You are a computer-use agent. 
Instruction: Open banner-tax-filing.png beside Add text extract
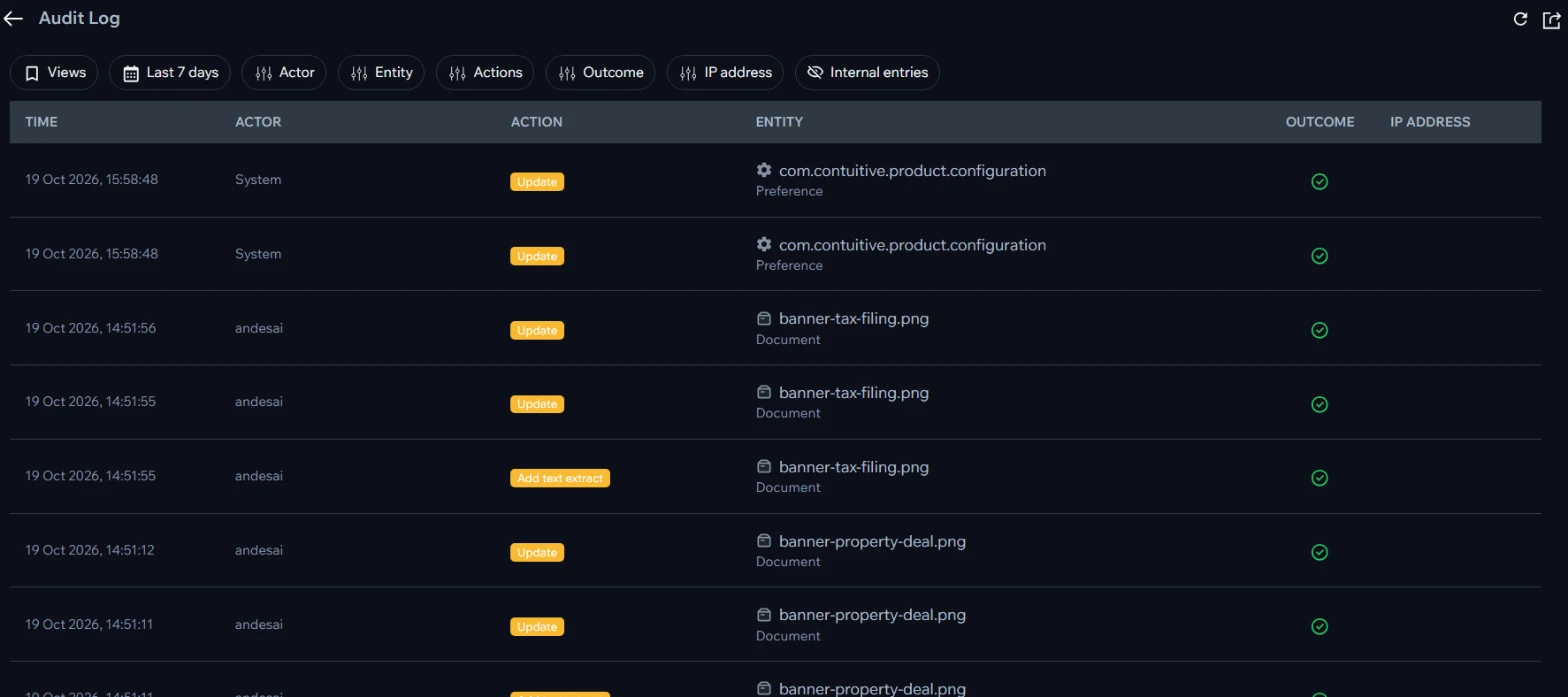click(x=854, y=467)
